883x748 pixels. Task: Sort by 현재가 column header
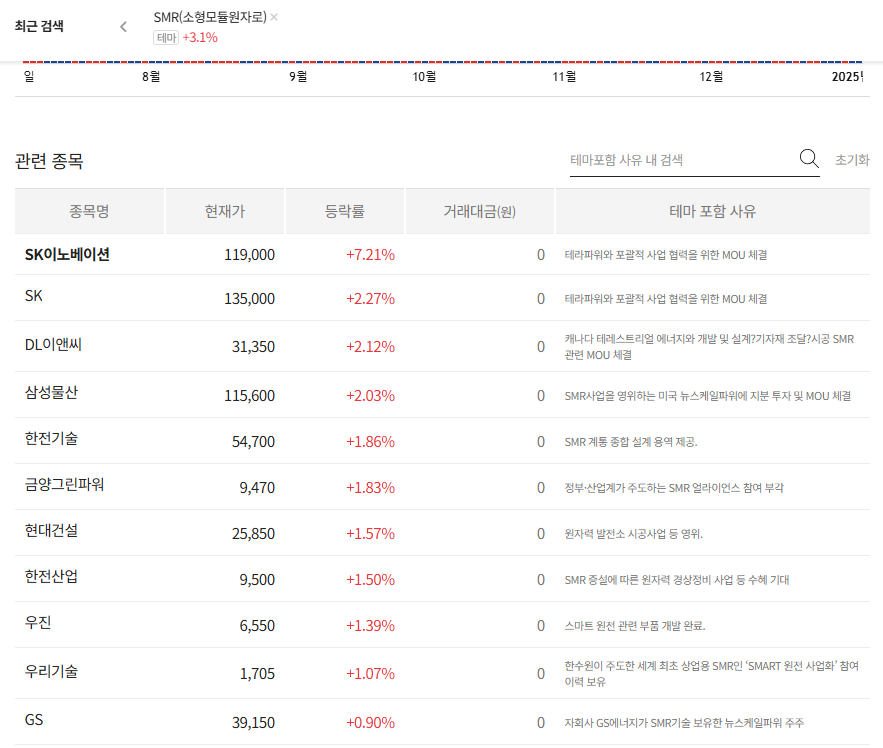coord(225,211)
